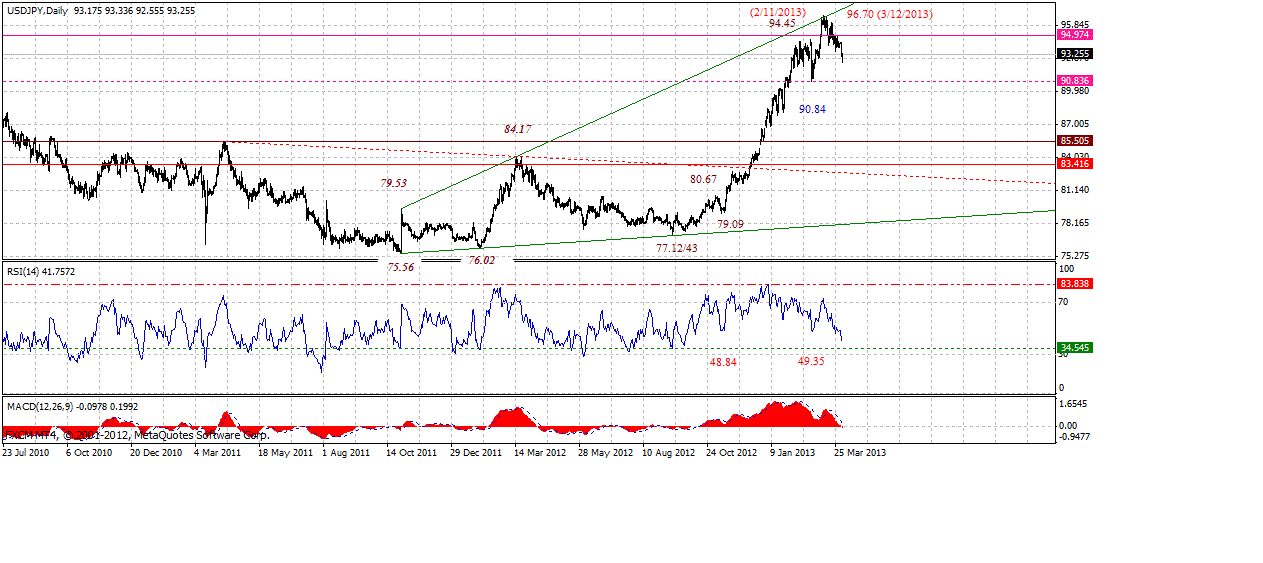Screen dimensions: 1263x563
Task: Select the pink 90.836 price level label
Action: pos(1074,80)
